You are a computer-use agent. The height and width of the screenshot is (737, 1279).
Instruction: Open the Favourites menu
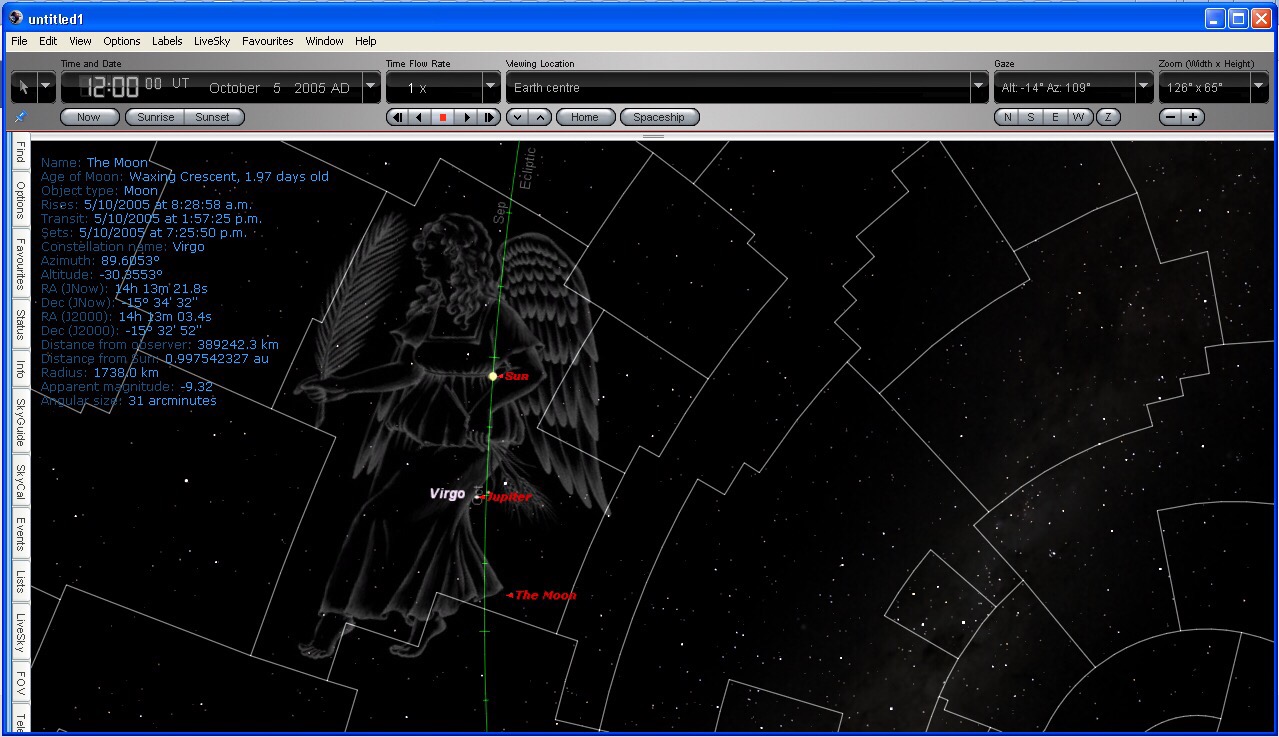click(268, 41)
